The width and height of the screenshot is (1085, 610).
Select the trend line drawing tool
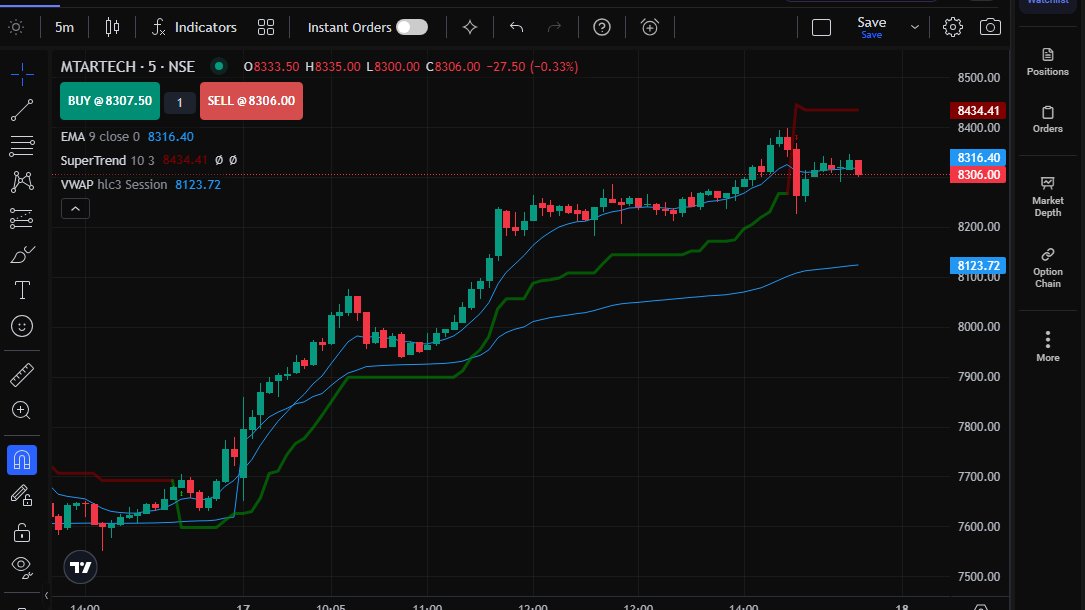(22, 110)
